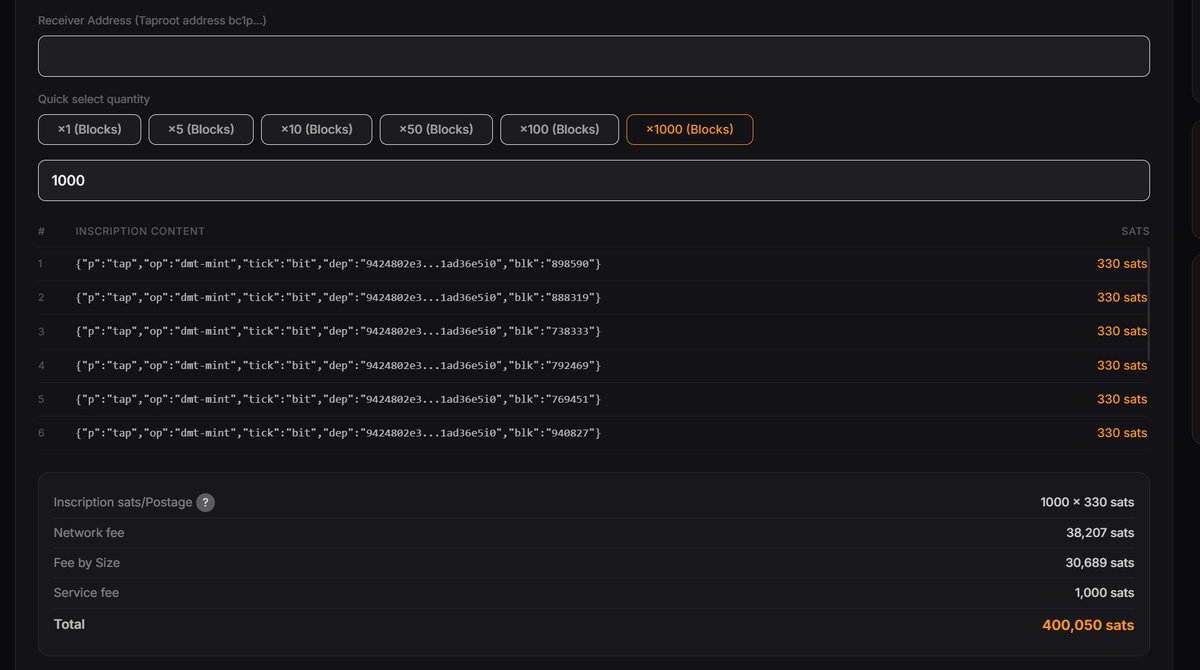Click the 1000 × 330 sats postage value
Image resolution: width=1200 pixels, height=670 pixels.
tap(1087, 502)
